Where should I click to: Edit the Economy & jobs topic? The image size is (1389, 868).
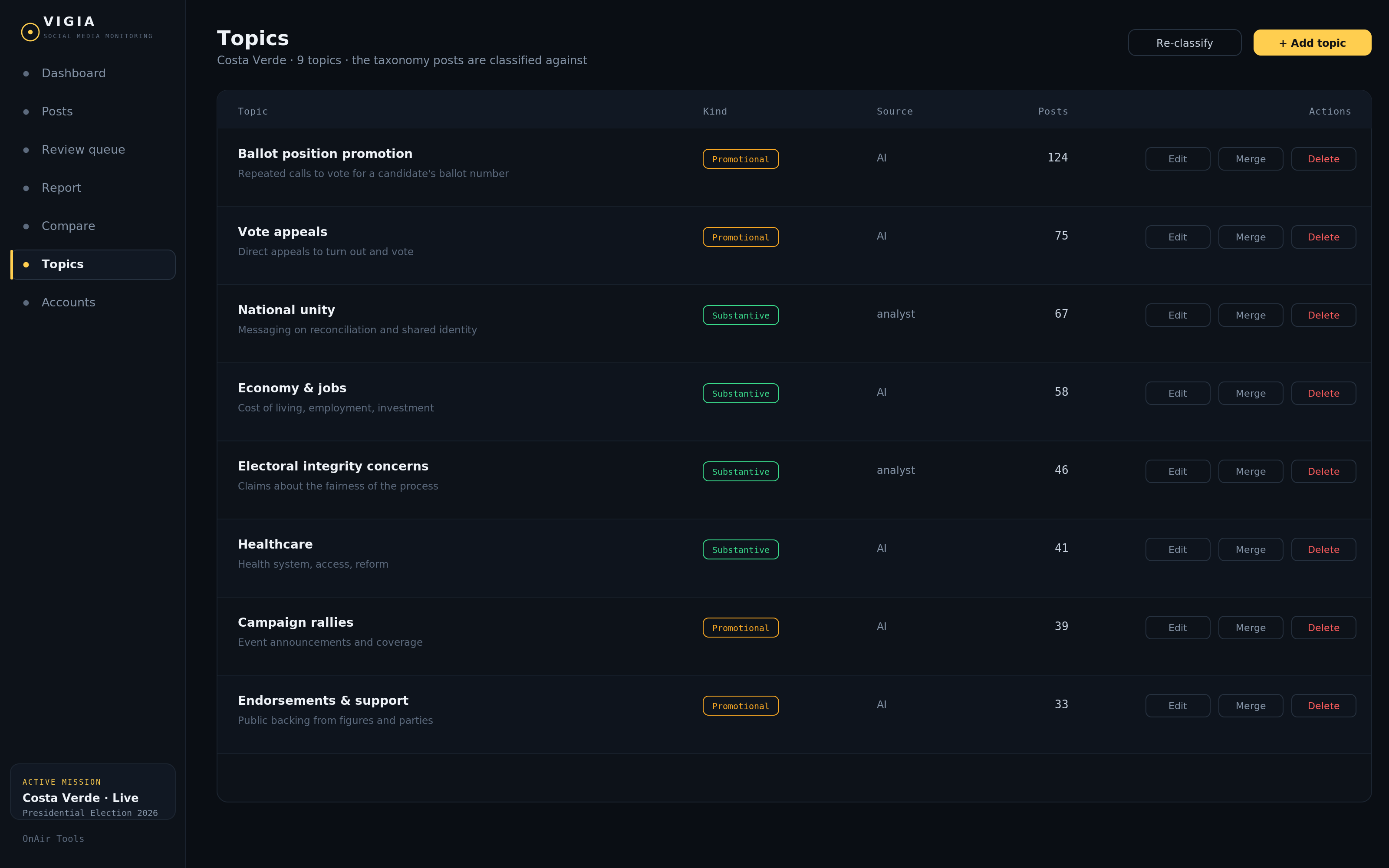point(1177,393)
